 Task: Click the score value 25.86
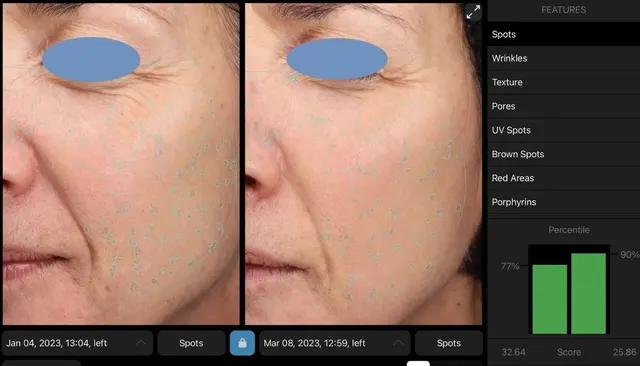[624, 352]
